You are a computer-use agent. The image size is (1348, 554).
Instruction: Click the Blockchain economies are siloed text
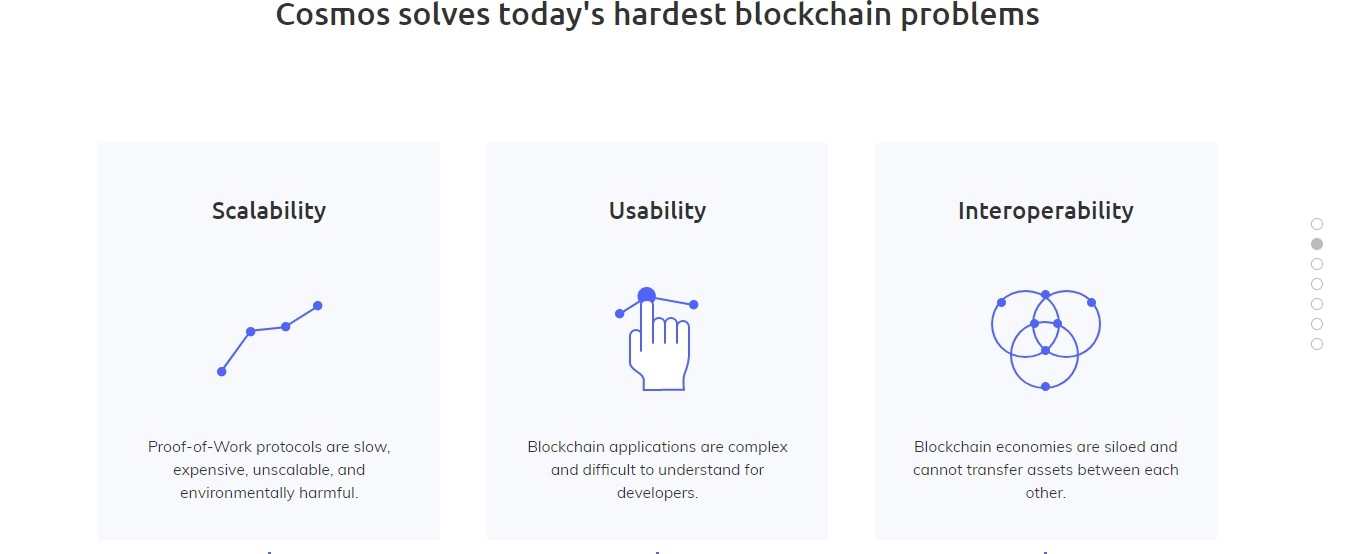coord(1045,470)
